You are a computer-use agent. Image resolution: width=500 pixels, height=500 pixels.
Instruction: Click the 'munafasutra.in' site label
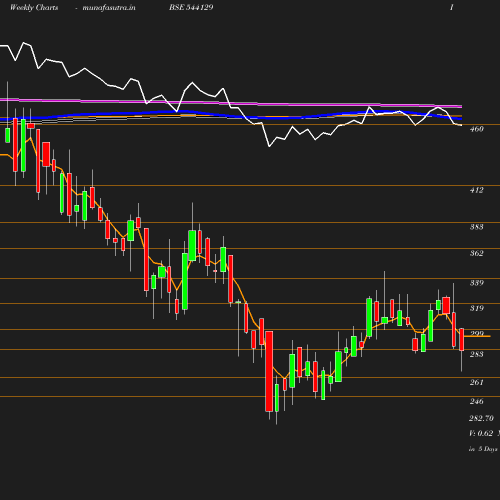(109, 8)
